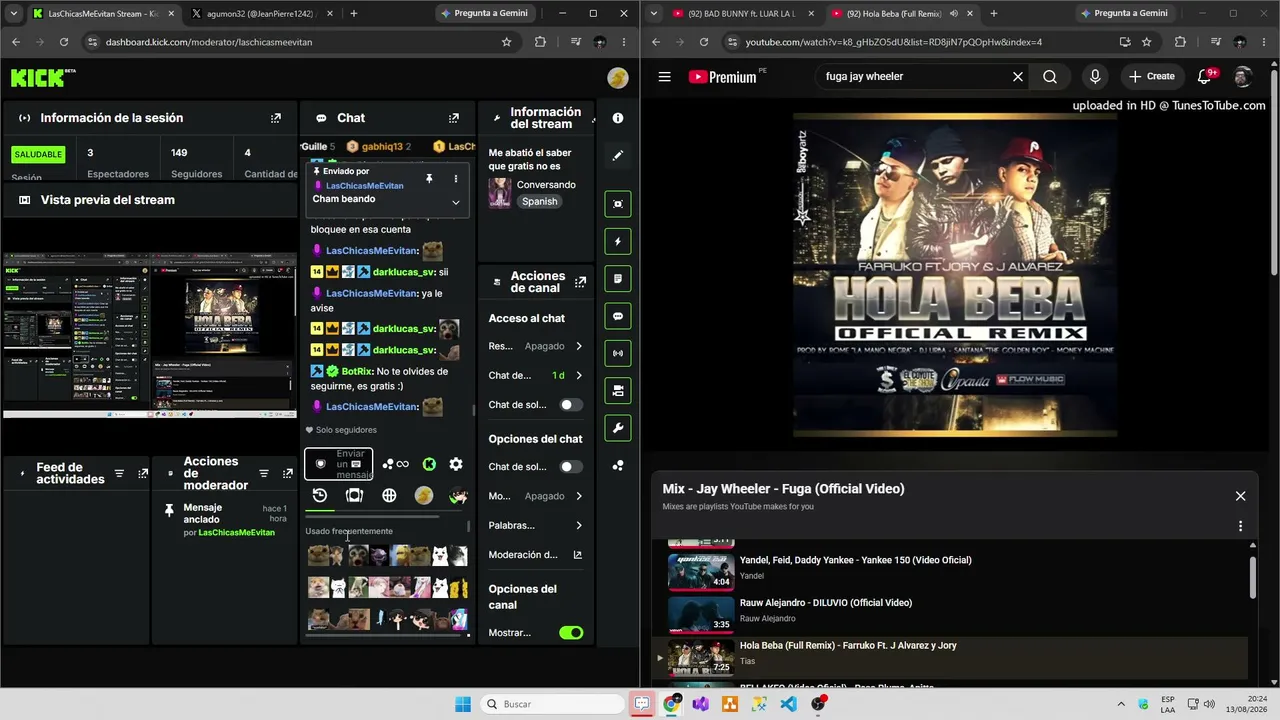Screen dimensions: 1280x720
Task: Open filter options for Feed de actividades
Action: [x=120, y=474]
